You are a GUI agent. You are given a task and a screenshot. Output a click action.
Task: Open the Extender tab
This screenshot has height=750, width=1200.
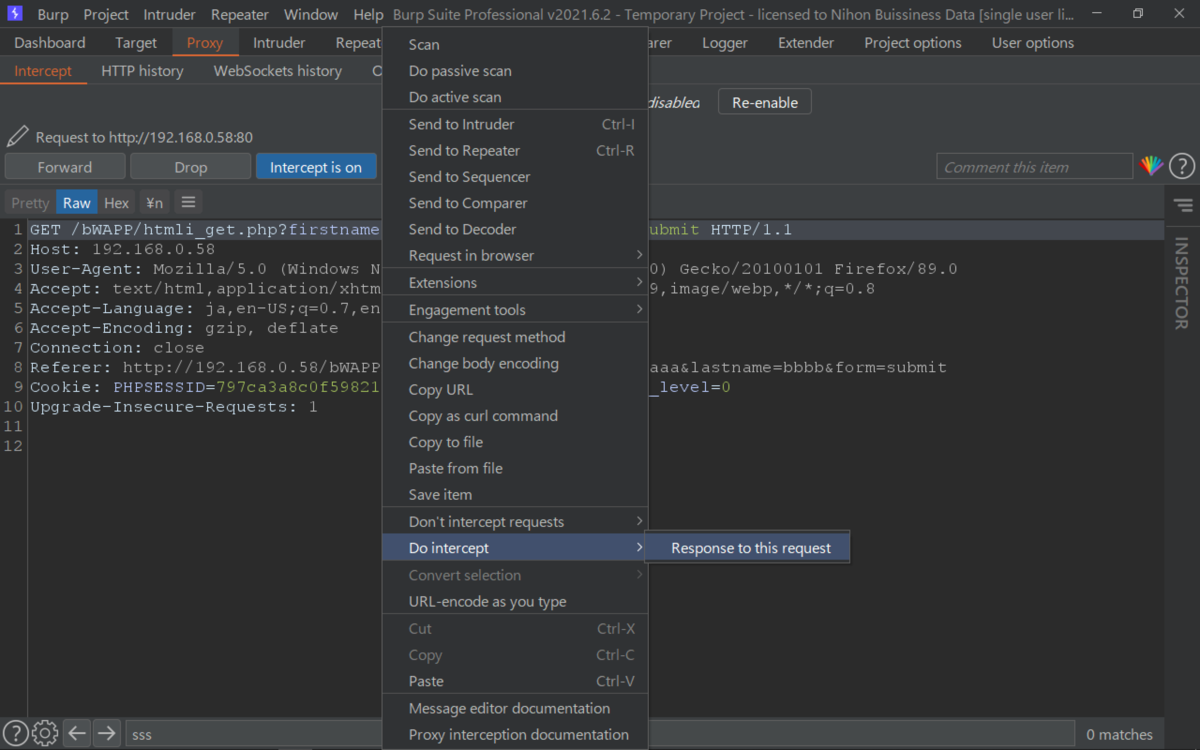pyautogui.click(x=806, y=43)
